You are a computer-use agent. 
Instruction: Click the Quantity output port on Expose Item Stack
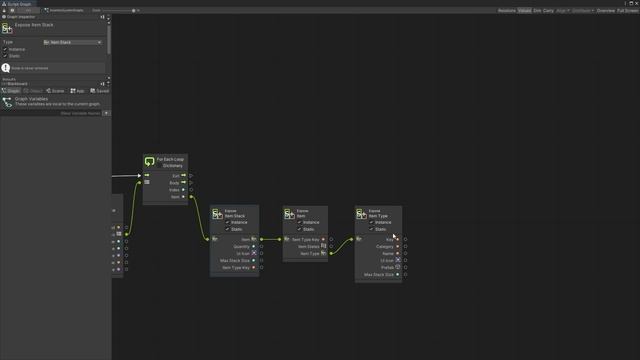[262, 247]
